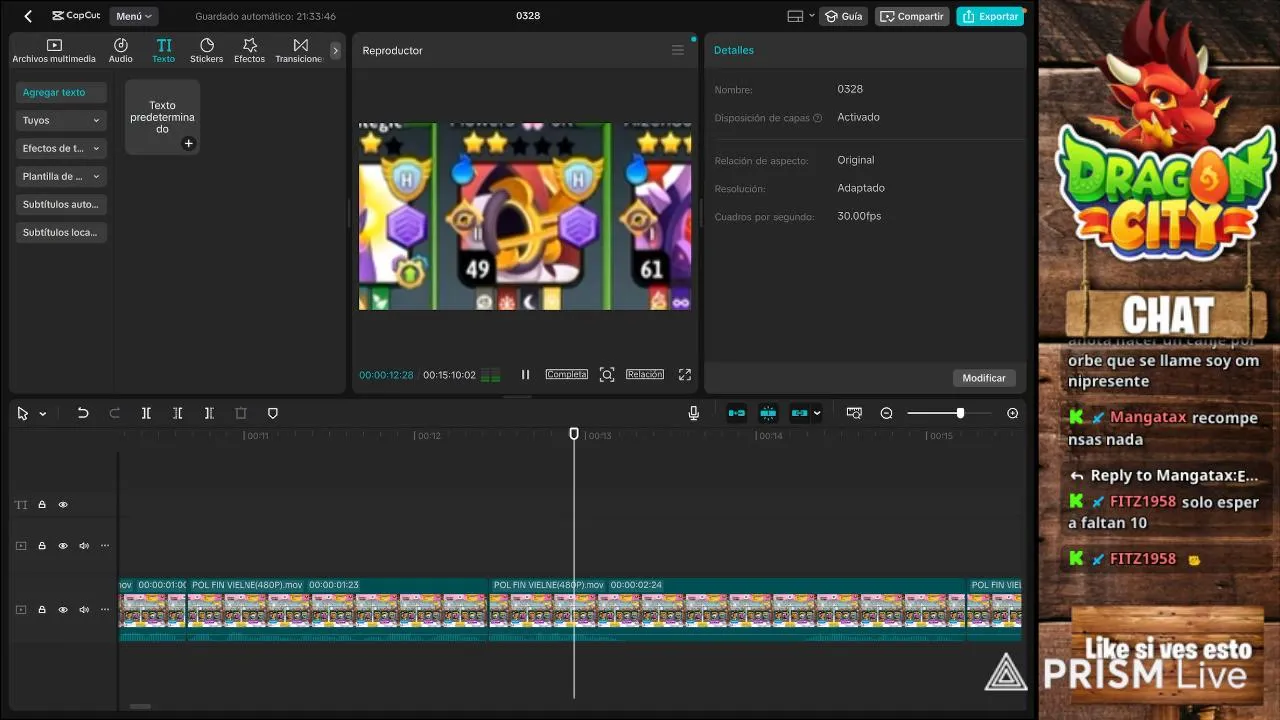Show more tabs with the right chevron
Screen dimensions: 1280x720
[335, 50]
